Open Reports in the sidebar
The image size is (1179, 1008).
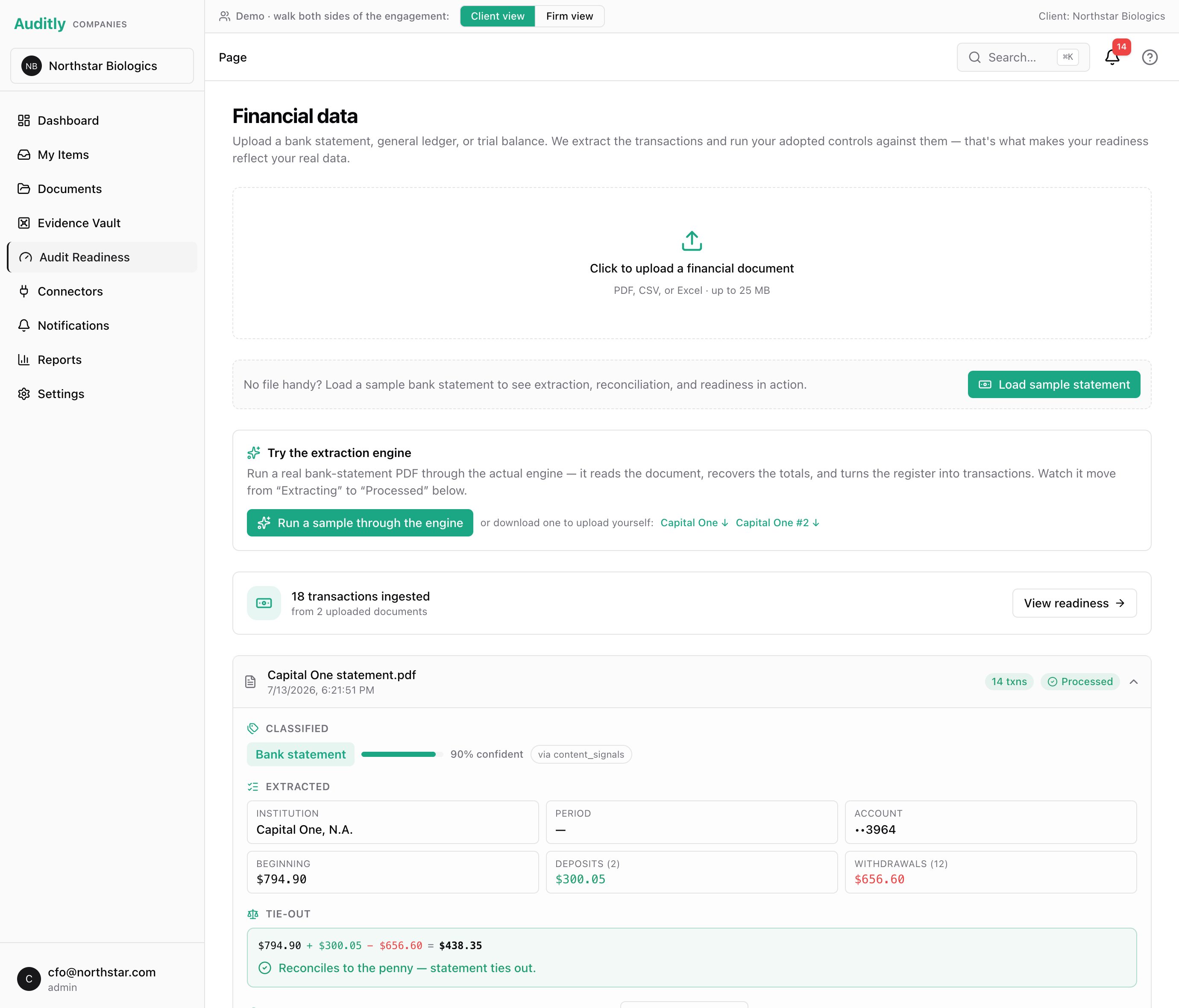(x=103, y=360)
